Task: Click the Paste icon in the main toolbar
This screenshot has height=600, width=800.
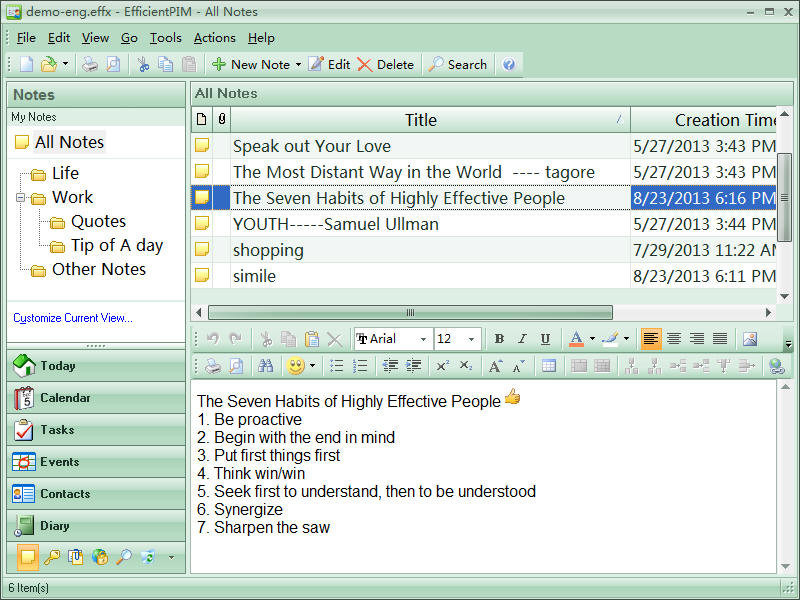Action: click(189, 64)
